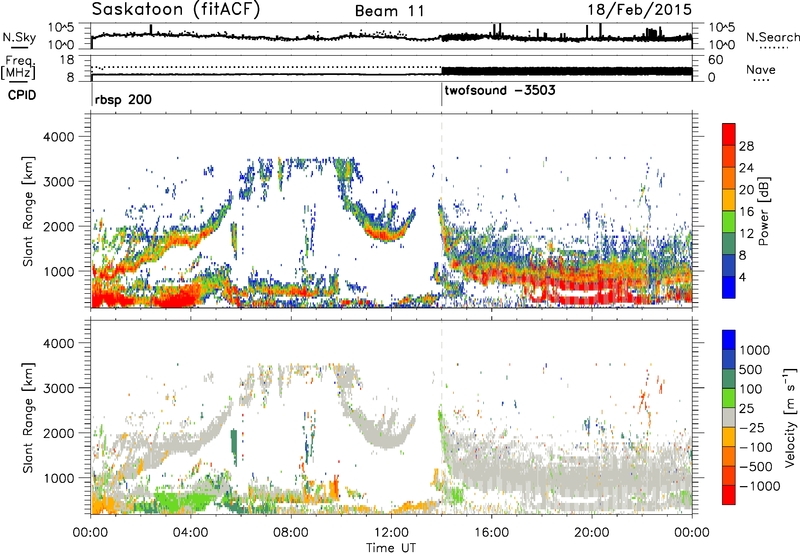Click the '1000' Velocity color bar tick value
This screenshot has width=800, height=554.
[x=754, y=350]
